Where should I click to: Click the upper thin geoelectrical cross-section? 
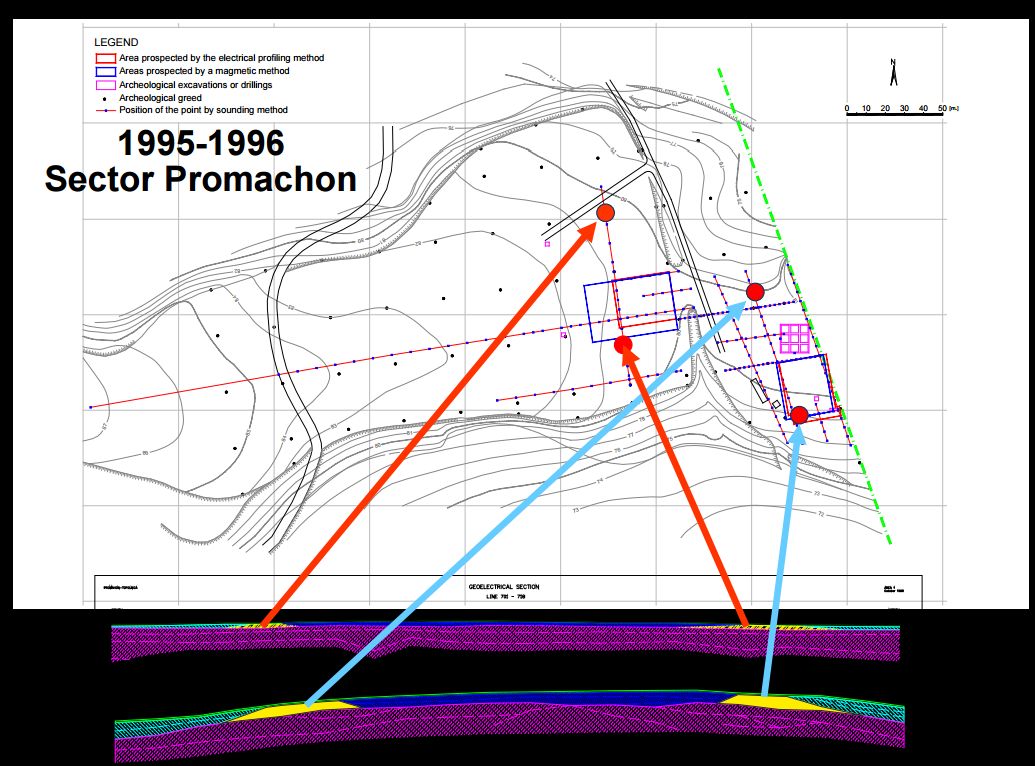pos(506,641)
